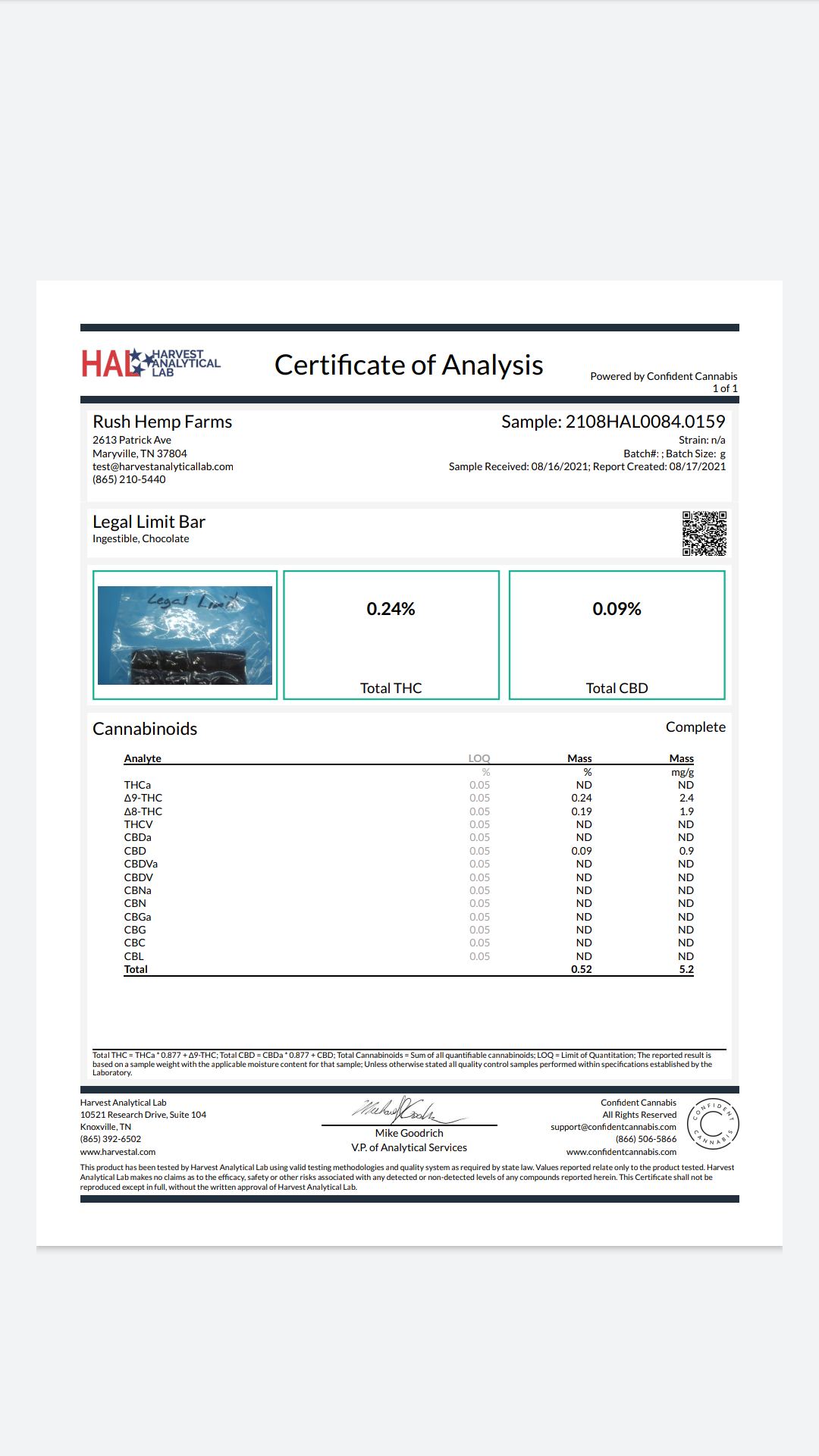
Task: Tap the Rush Hemp Farms phone number
Action: (129, 479)
